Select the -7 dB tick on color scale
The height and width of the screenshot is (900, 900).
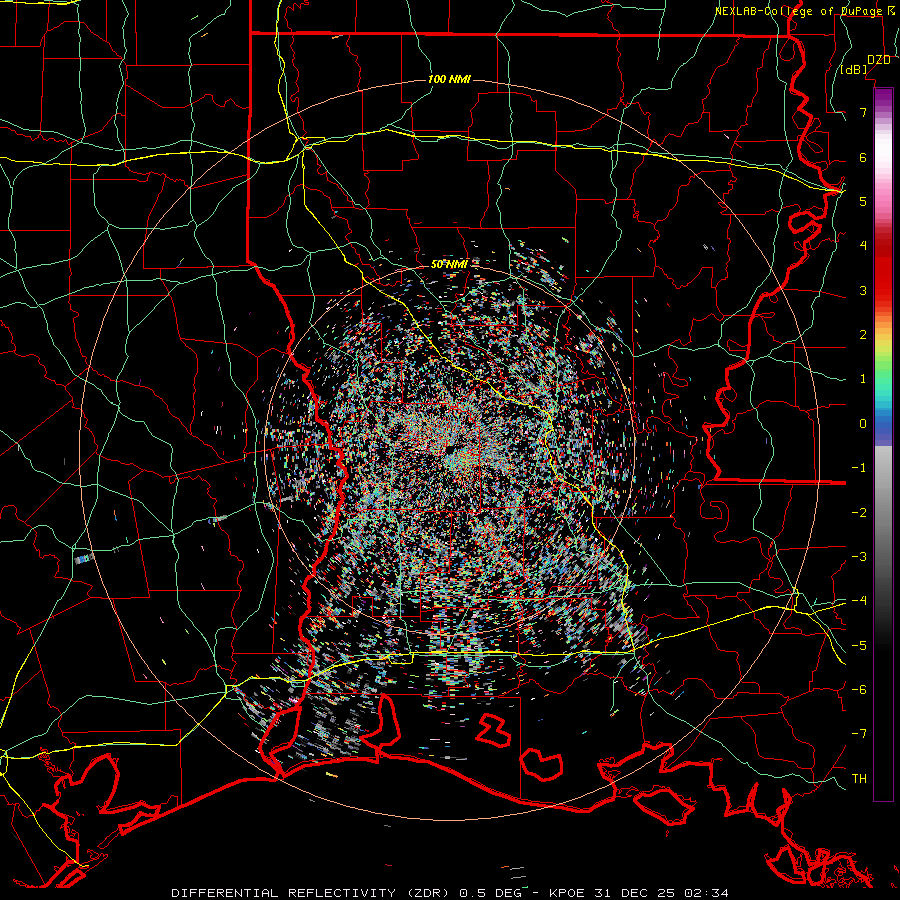859,734
